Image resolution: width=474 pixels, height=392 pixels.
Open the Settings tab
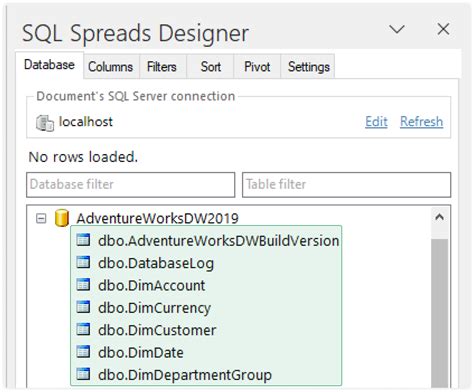point(309,67)
